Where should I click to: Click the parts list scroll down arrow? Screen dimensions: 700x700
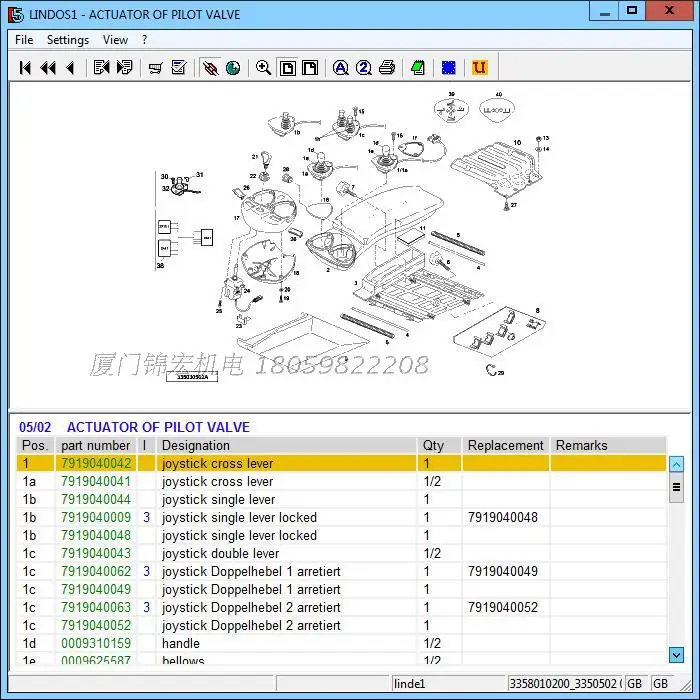(676, 655)
